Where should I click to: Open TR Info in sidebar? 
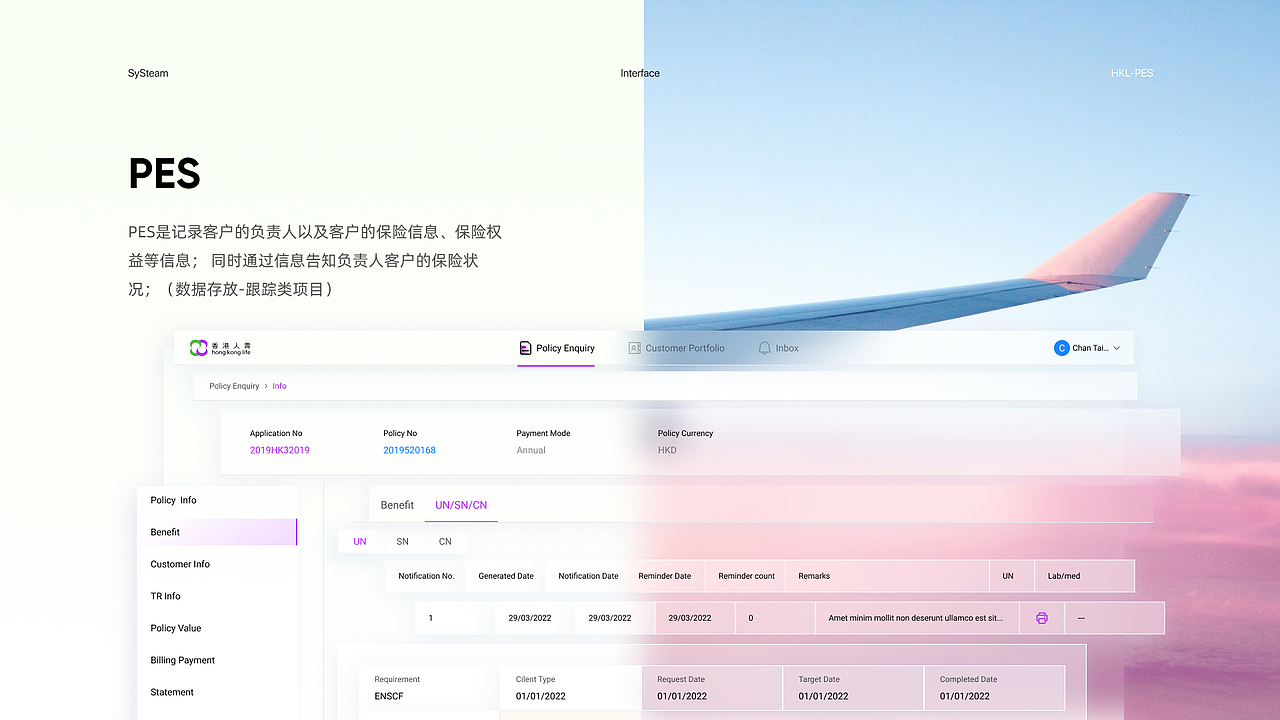tap(217, 596)
